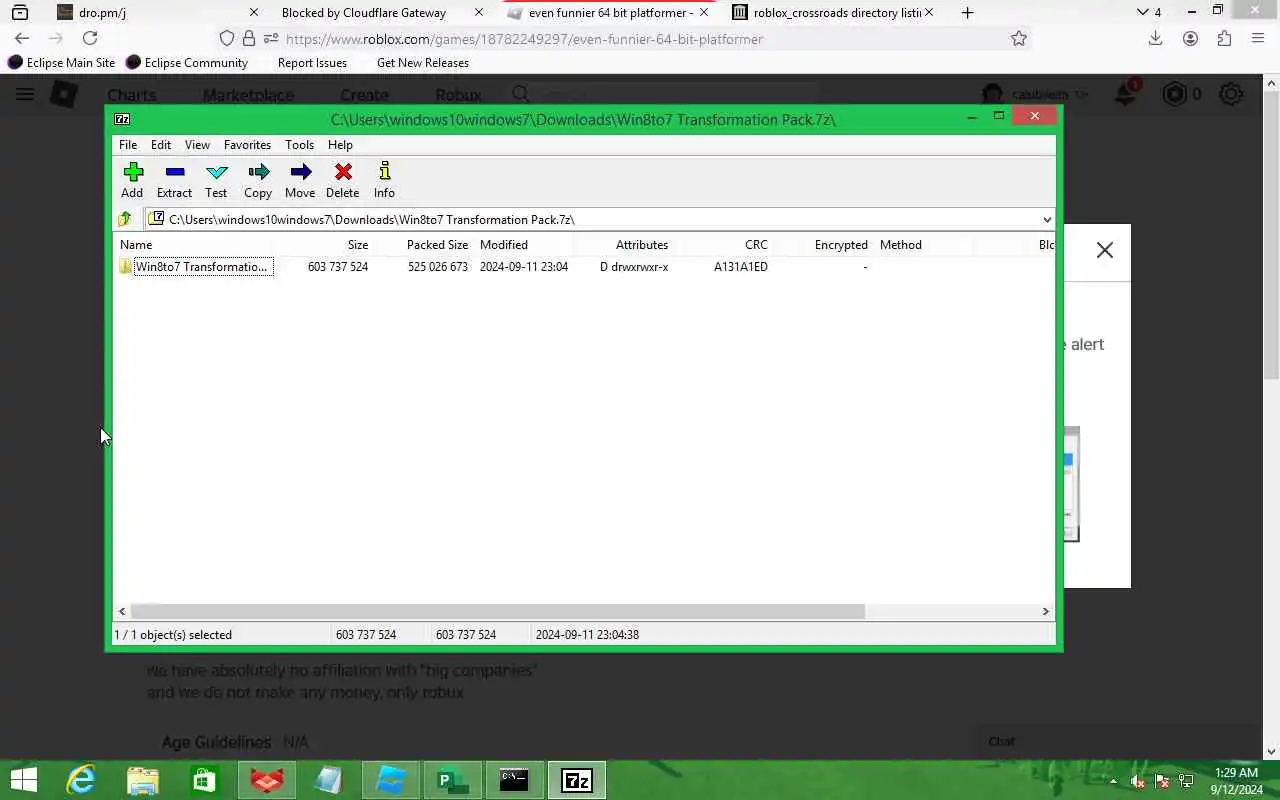Sort by Packed Size column header
The height and width of the screenshot is (800, 1280).
coord(437,244)
